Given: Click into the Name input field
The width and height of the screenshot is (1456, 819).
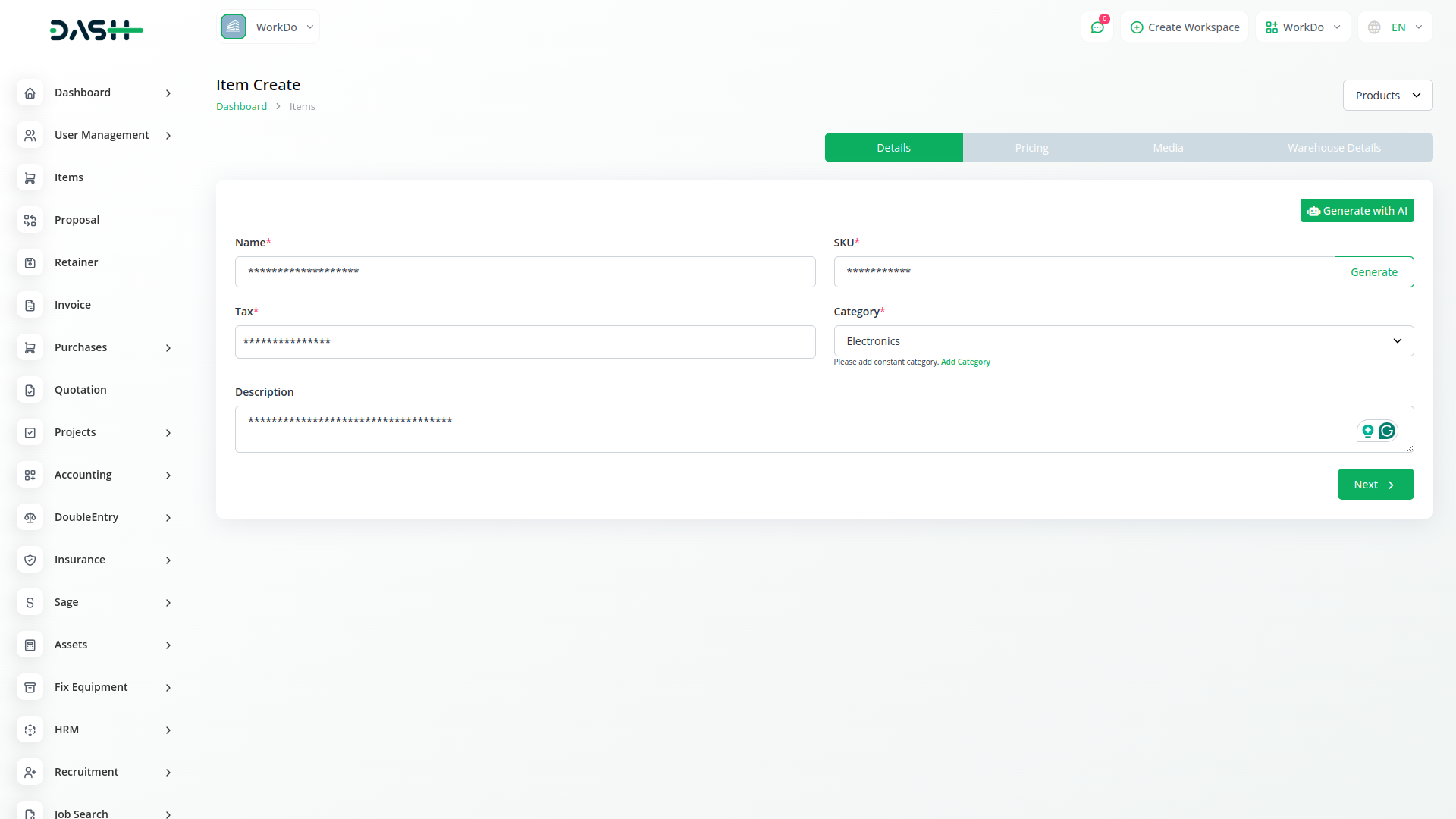Looking at the screenshot, I should point(525,272).
